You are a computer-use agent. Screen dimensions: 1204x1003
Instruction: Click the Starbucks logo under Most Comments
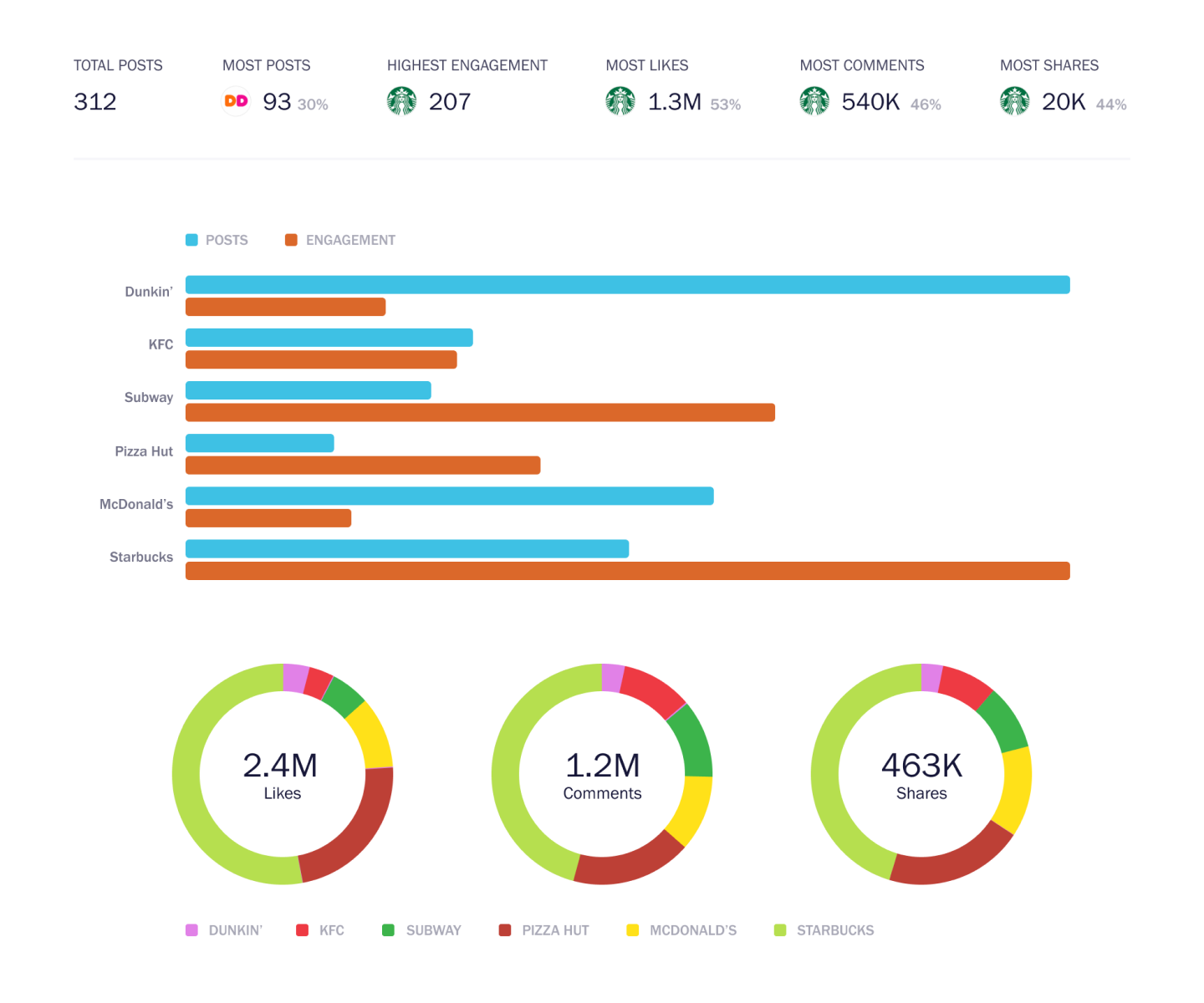pyautogui.click(x=814, y=101)
